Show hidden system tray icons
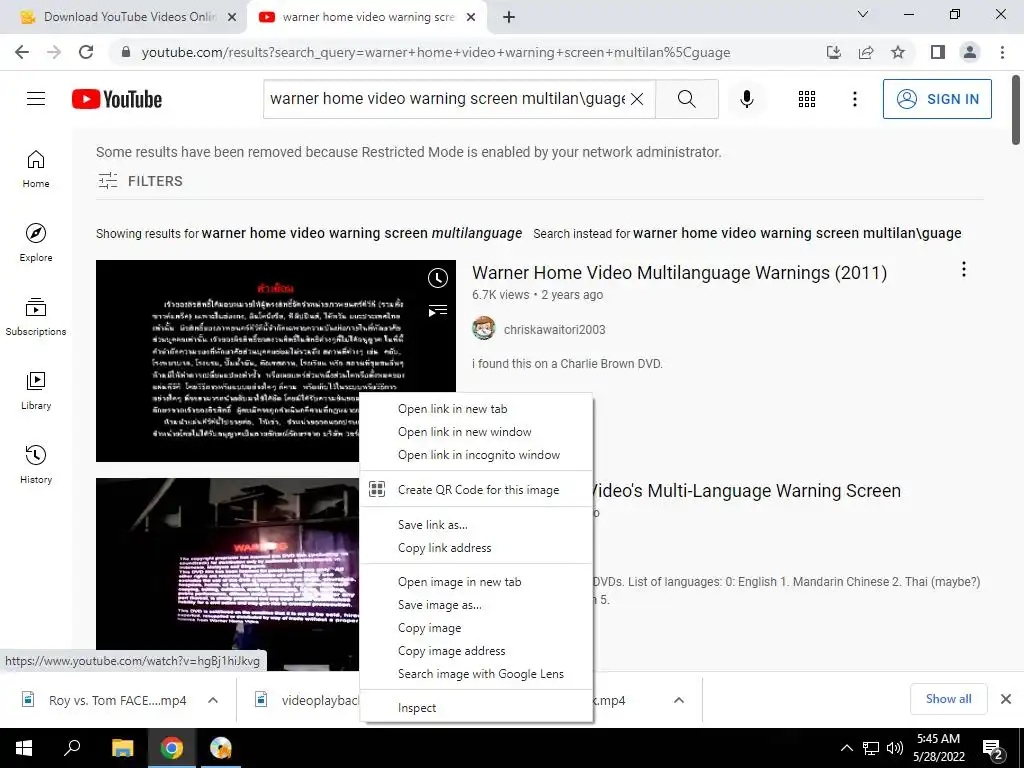 coord(846,748)
